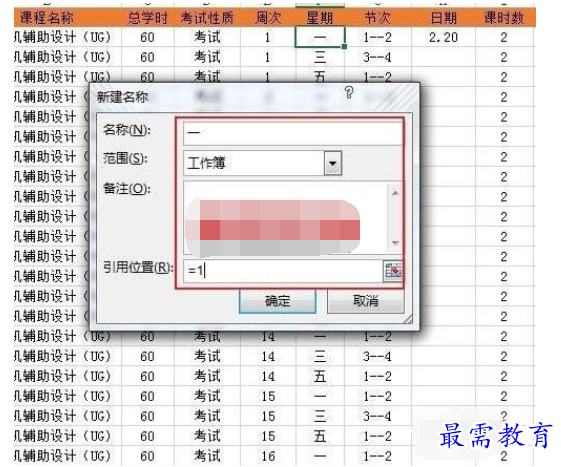Select 节次 cell 3--4 in week 15 row
This screenshot has width=561, height=467.
click(377, 416)
